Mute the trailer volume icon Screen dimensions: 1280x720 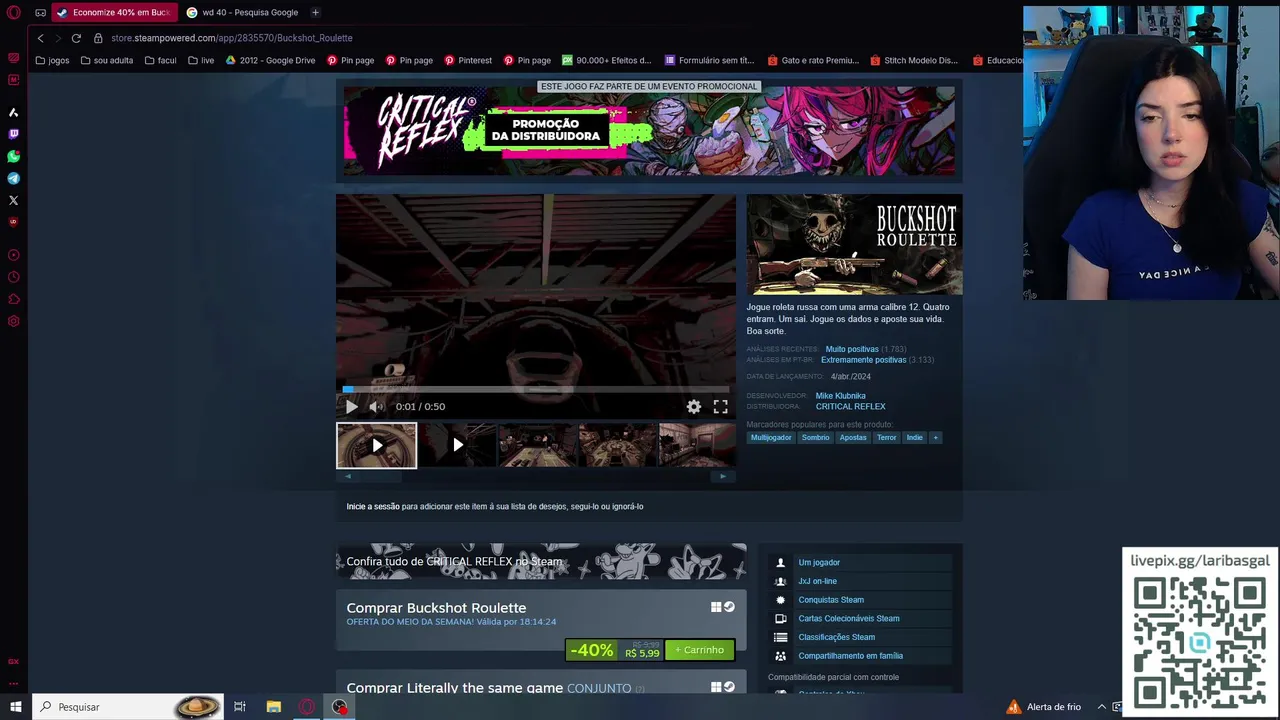[x=375, y=406]
